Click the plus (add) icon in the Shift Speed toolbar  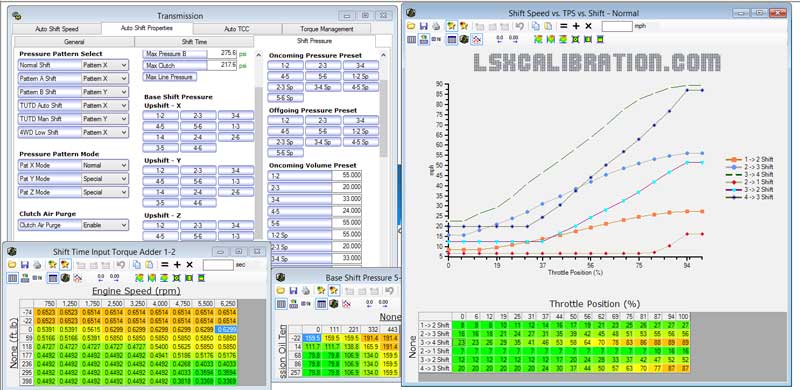[576, 26]
